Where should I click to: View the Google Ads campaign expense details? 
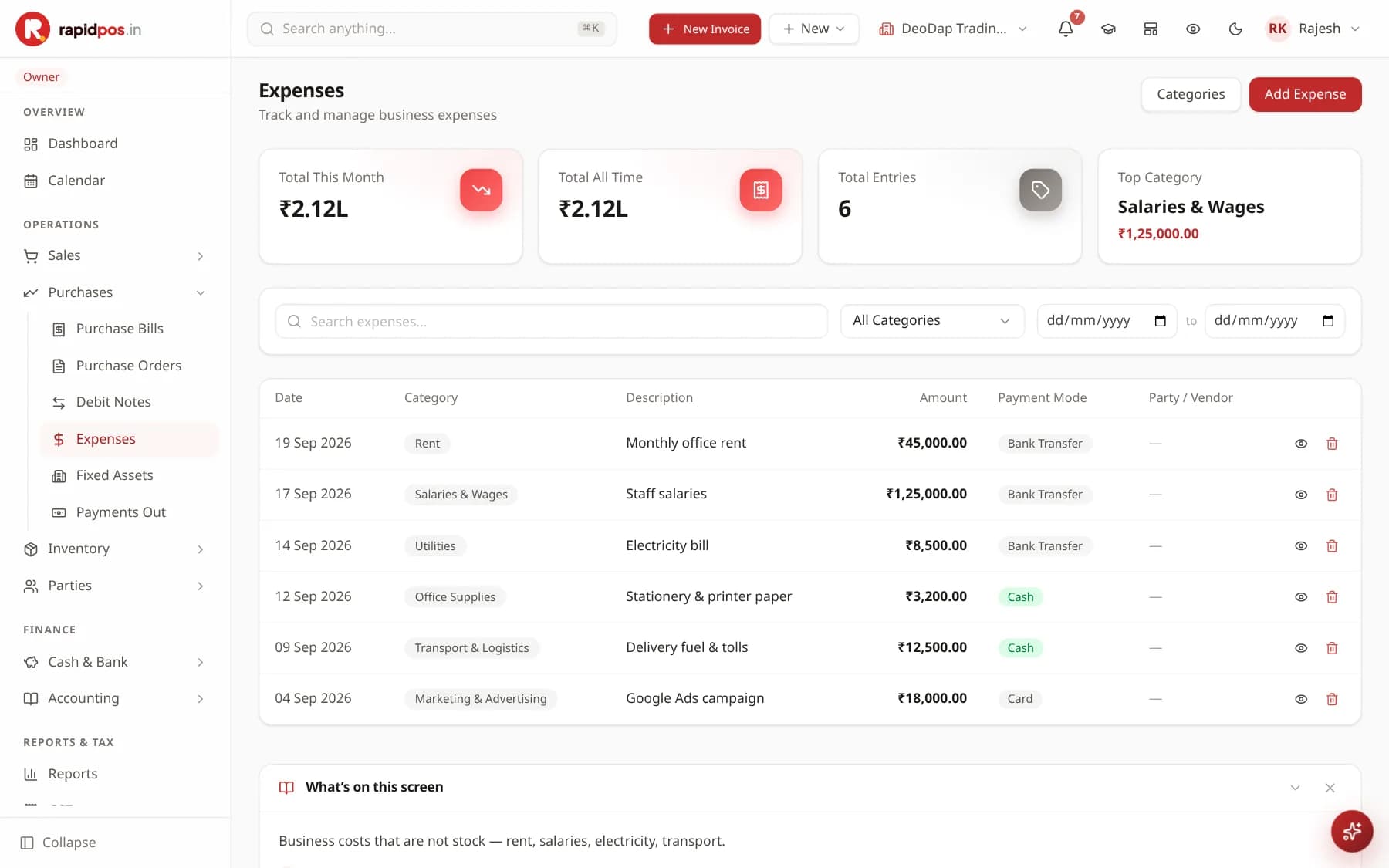1301,699
